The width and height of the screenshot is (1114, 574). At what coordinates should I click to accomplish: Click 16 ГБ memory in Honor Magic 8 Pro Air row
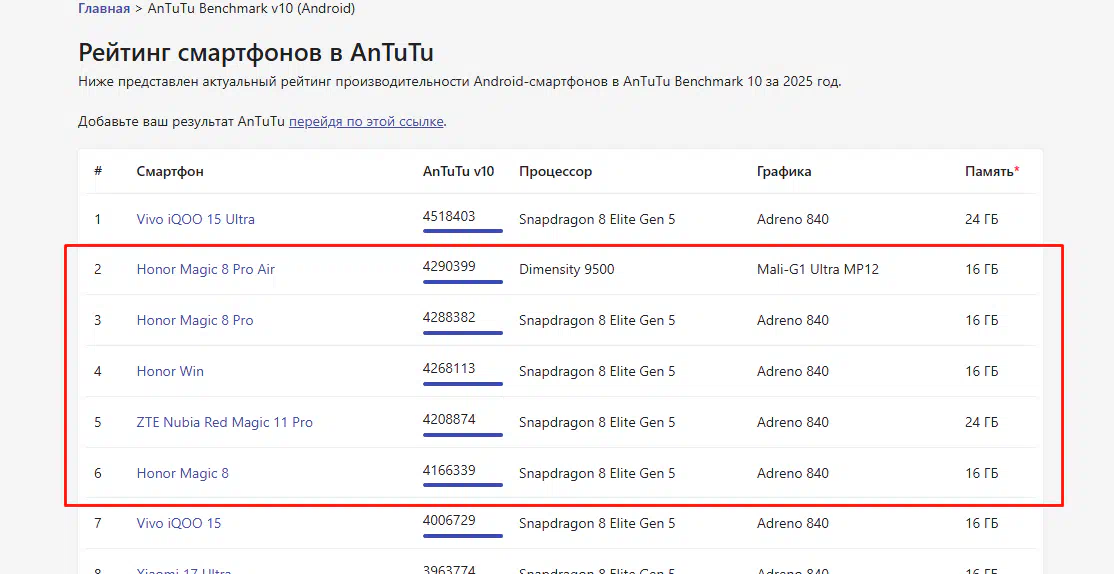click(x=981, y=270)
